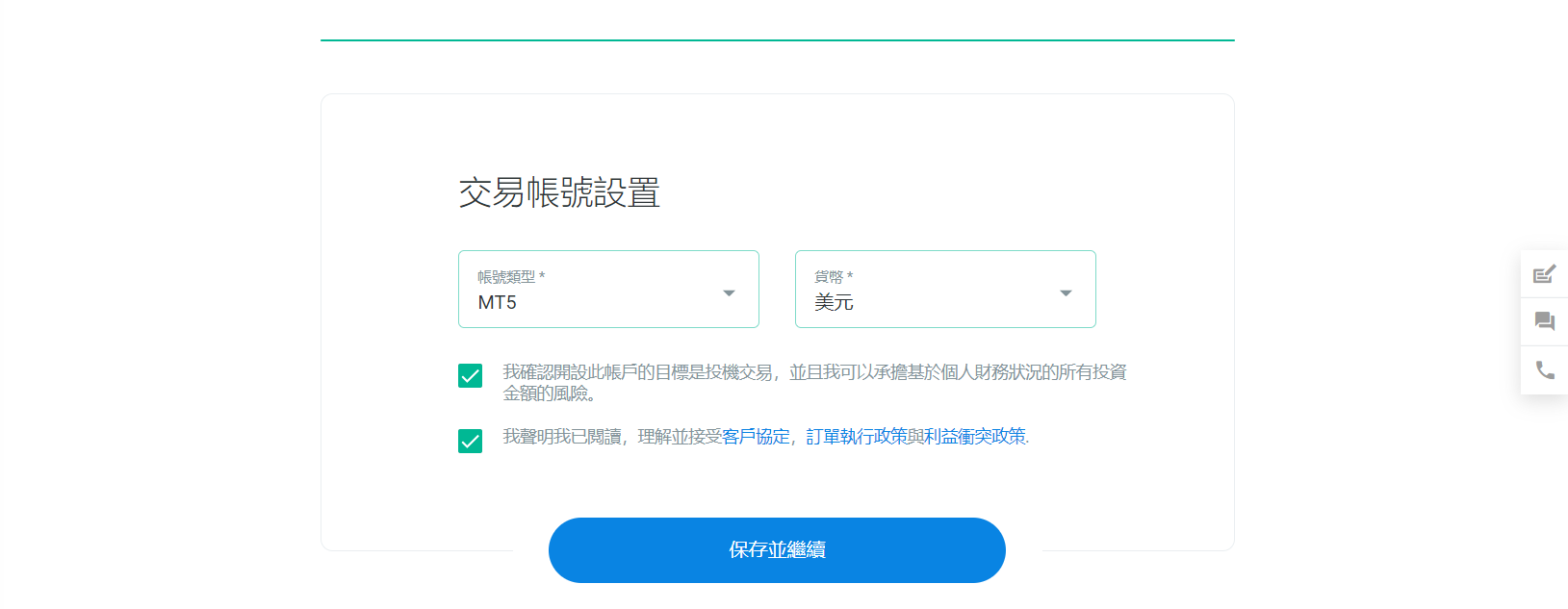Click the 交易帳號設置 heading text
This screenshot has width=1568, height=609.
tap(559, 192)
